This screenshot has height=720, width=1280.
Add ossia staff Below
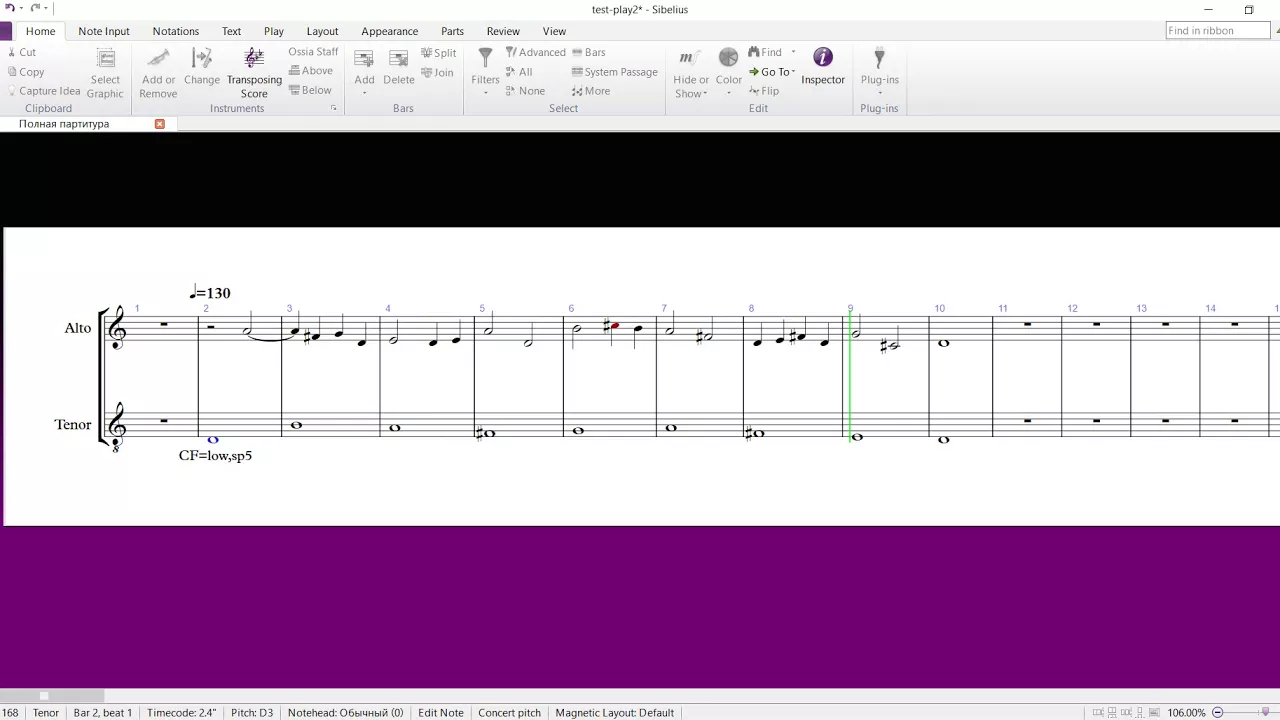310,90
